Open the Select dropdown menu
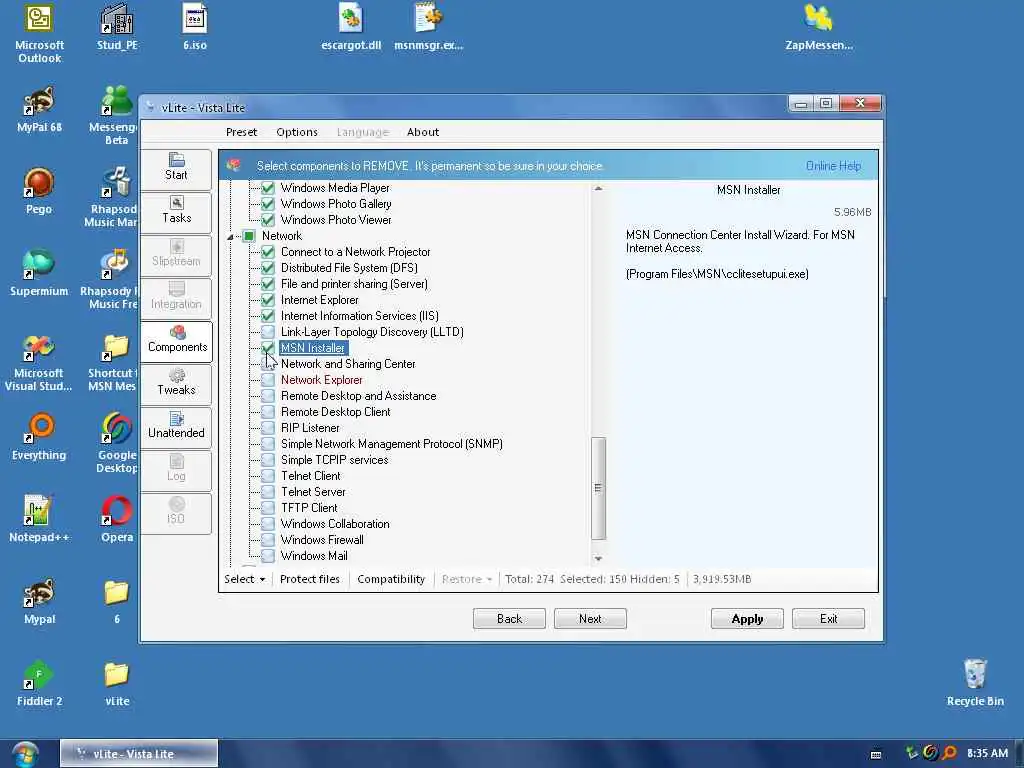 245,579
